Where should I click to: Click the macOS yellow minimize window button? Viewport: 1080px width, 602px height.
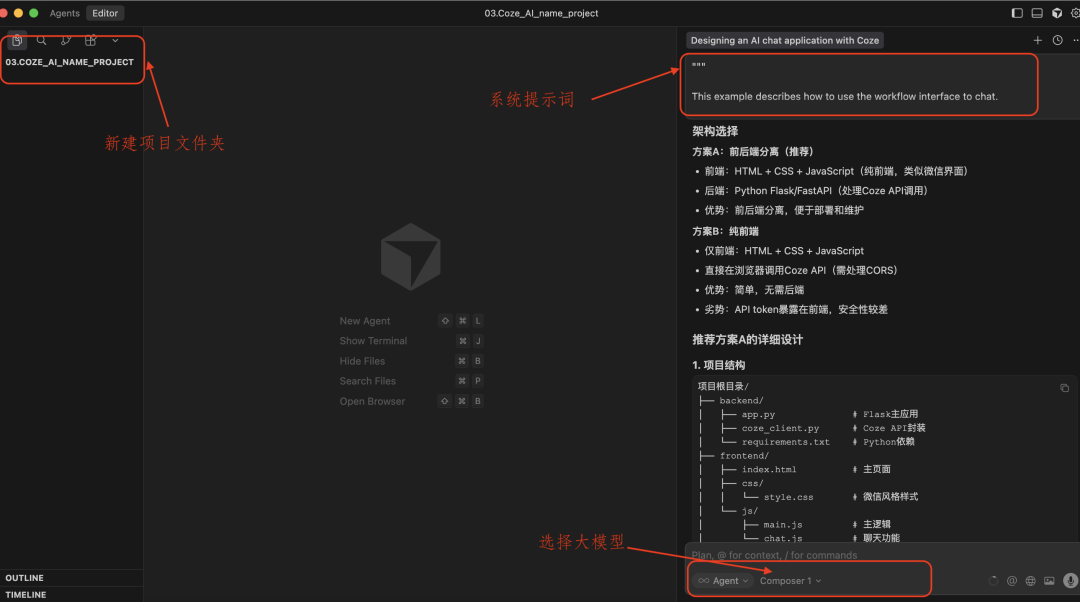point(18,13)
